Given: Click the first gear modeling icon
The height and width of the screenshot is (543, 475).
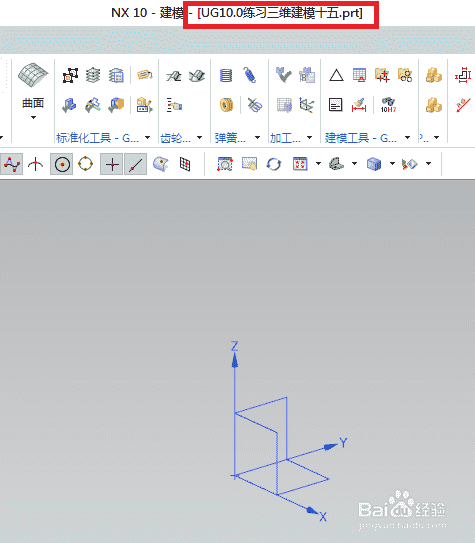Looking at the screenshot, I should [174, 75].
